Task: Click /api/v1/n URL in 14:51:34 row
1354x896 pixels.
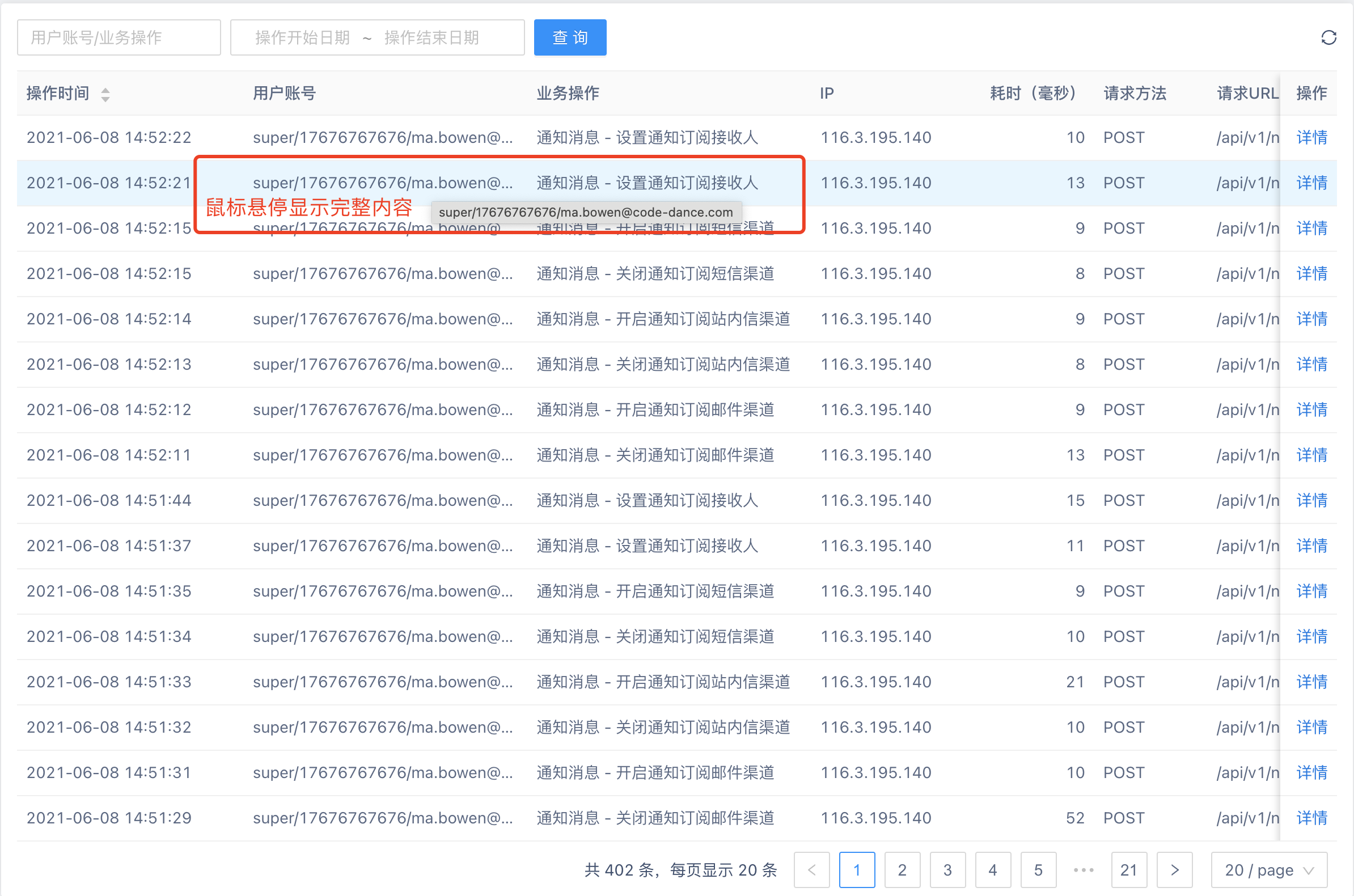Action: [1248, 637]
